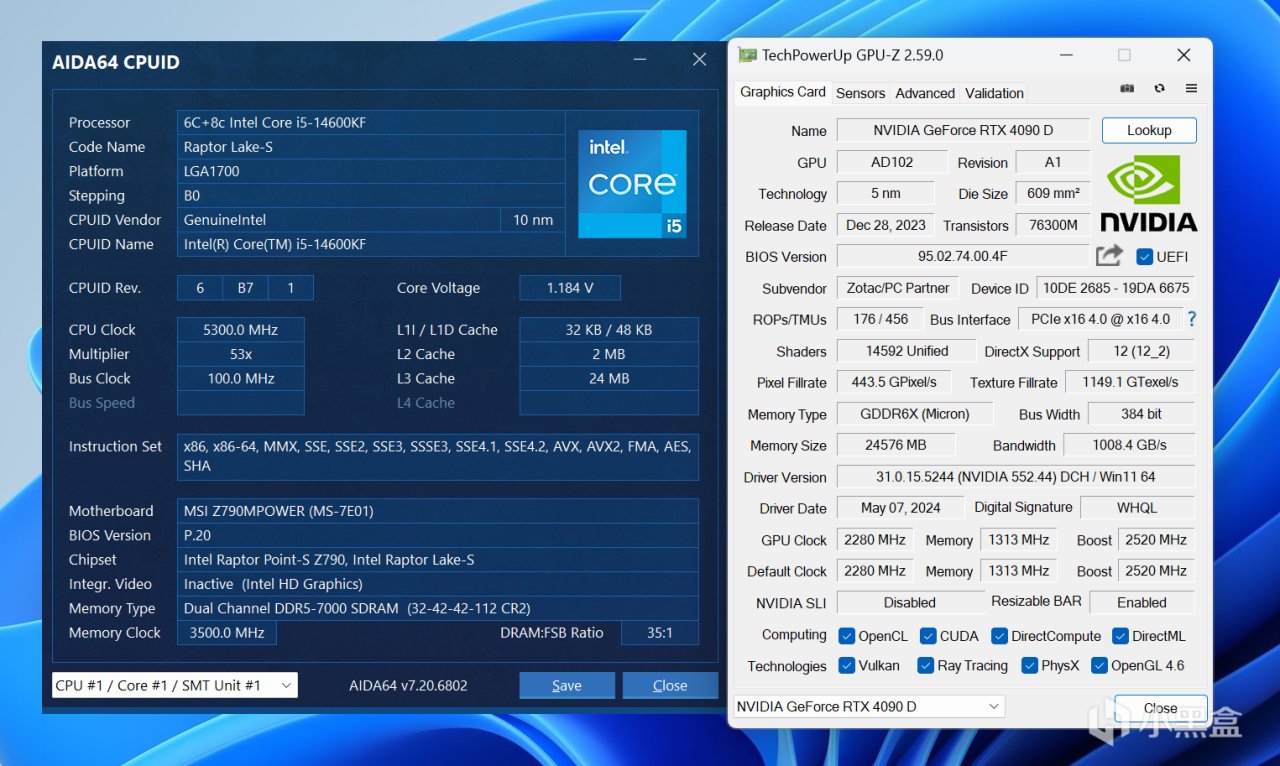Click the Default Clock row 2280 MHz value

click(874, 571)
